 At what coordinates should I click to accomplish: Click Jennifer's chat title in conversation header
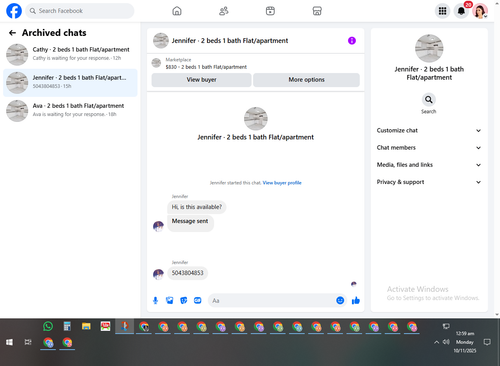pos(230,41)
